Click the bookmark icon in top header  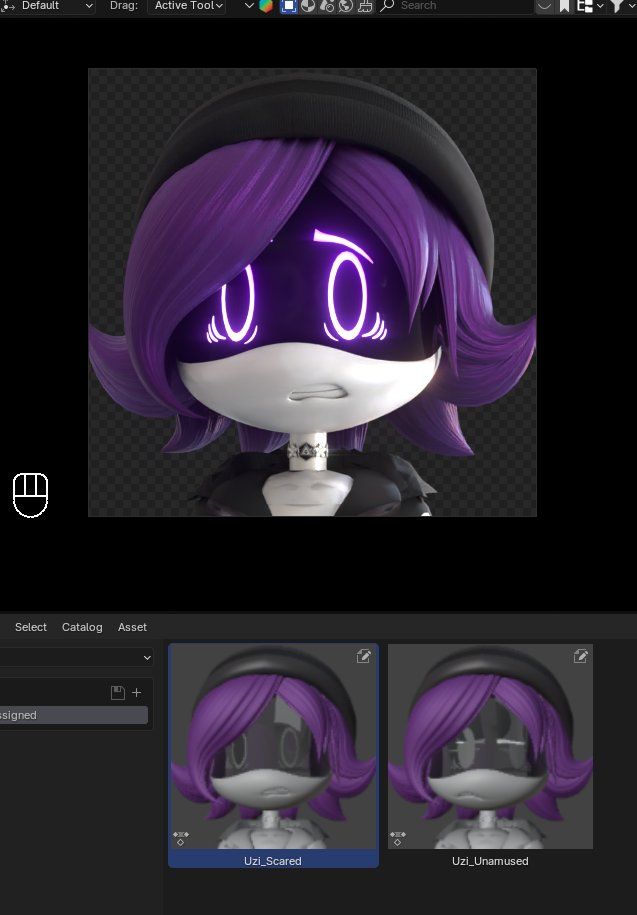click(564, 6)
